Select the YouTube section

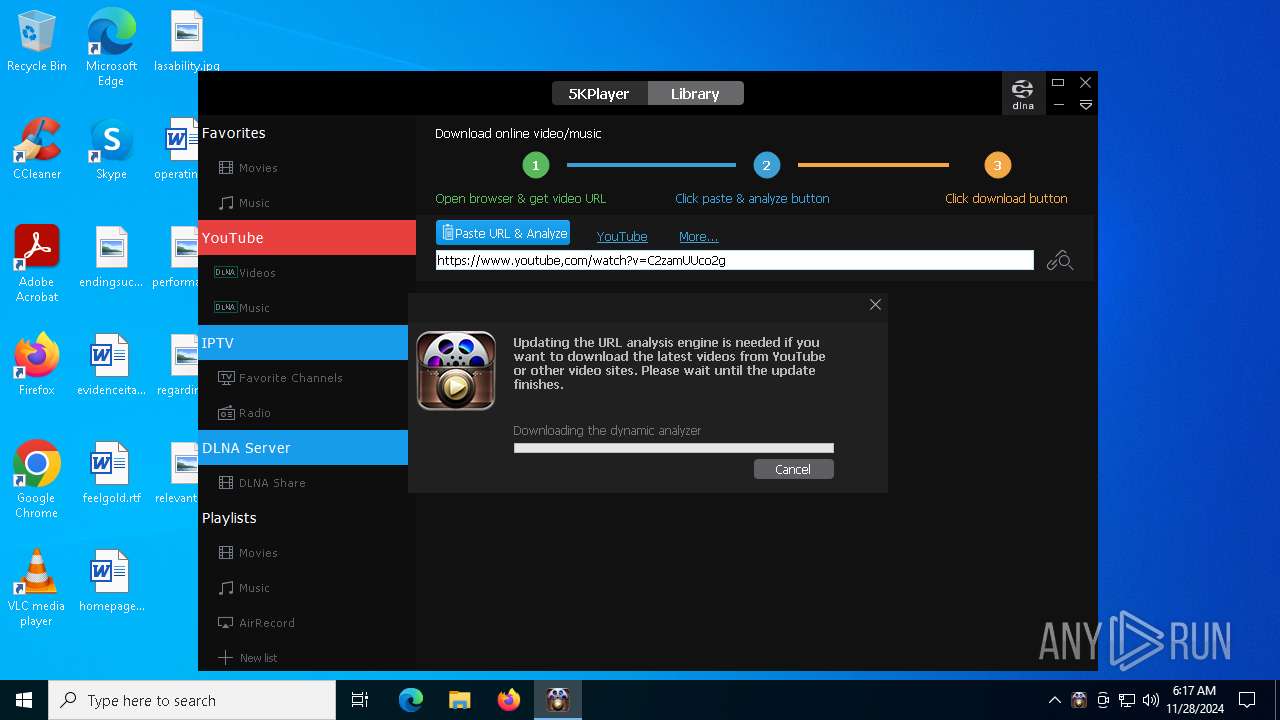tap(307, 237)
